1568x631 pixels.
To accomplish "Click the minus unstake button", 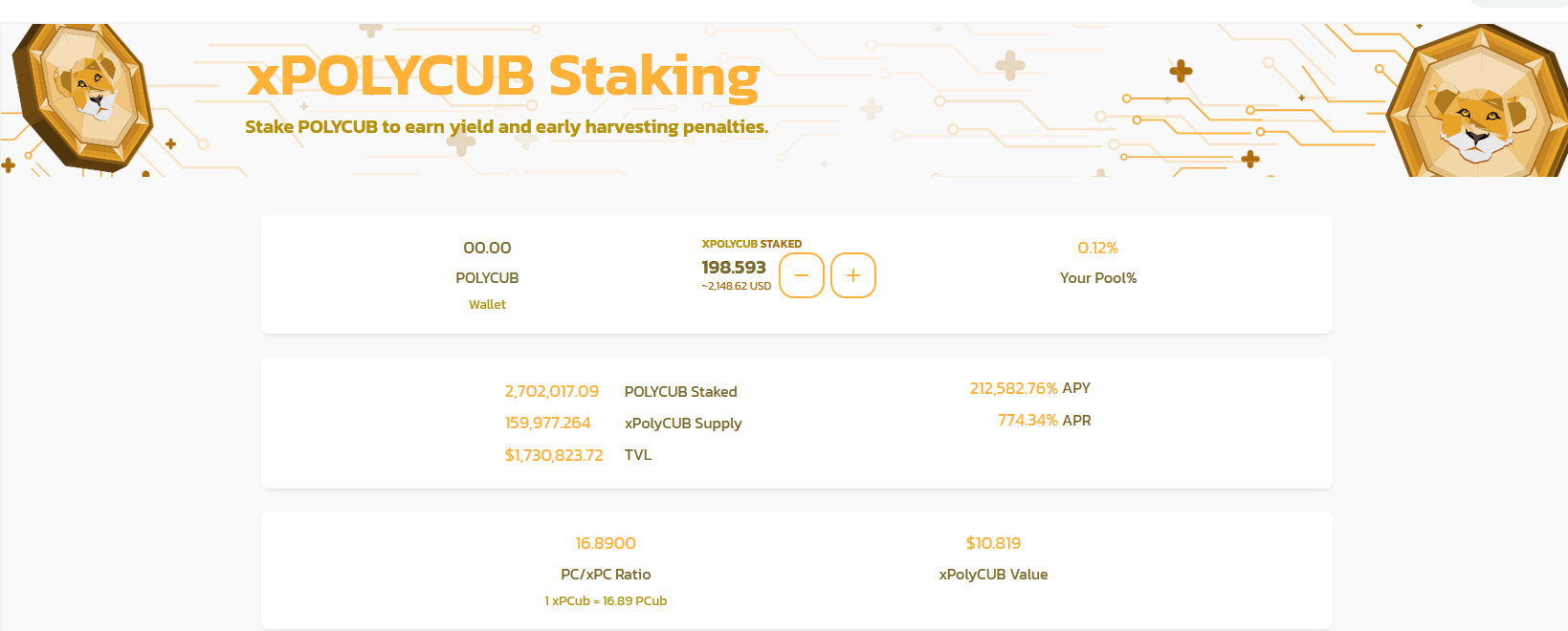I will (x=802, y=275).
